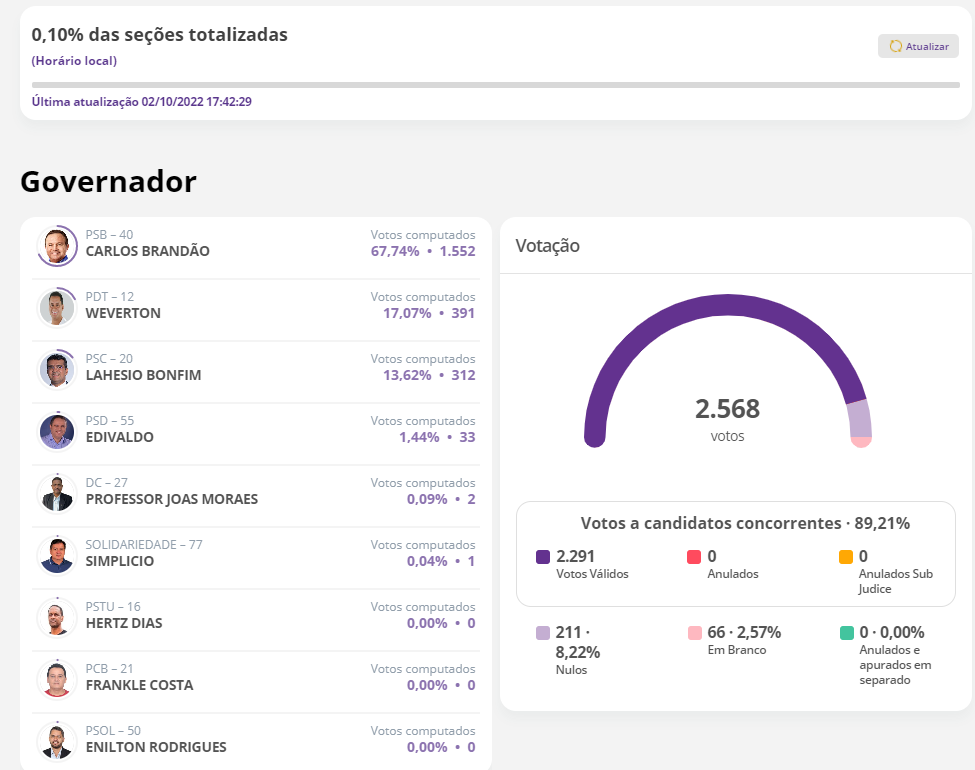Click Weverton's candidate avatar
This screenshot has height=770, width=975.
(57, 307)
